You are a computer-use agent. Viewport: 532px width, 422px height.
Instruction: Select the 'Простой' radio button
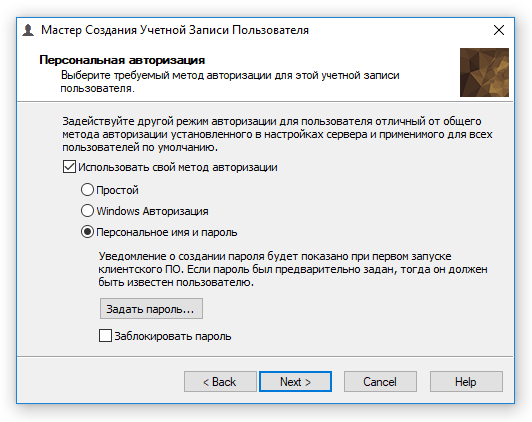click(87, 190)
